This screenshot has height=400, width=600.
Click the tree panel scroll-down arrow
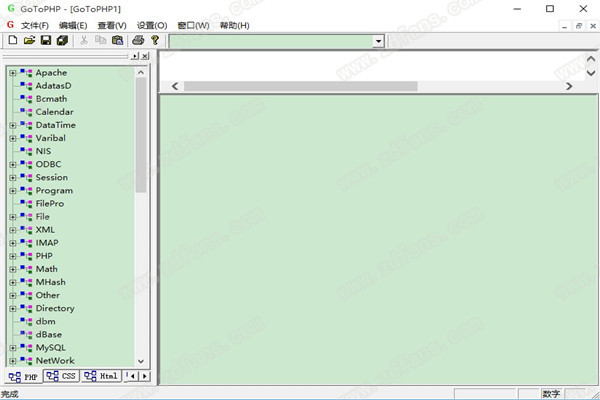tap(141, 361)
